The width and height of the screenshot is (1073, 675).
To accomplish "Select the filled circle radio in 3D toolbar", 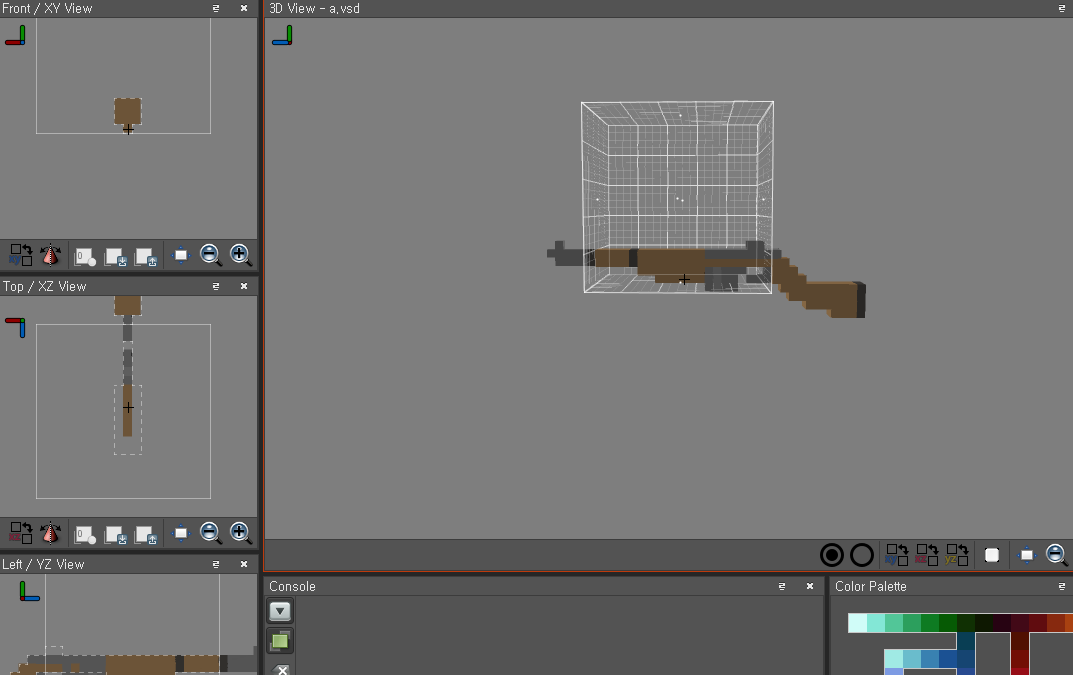I will tap(832, 554).
